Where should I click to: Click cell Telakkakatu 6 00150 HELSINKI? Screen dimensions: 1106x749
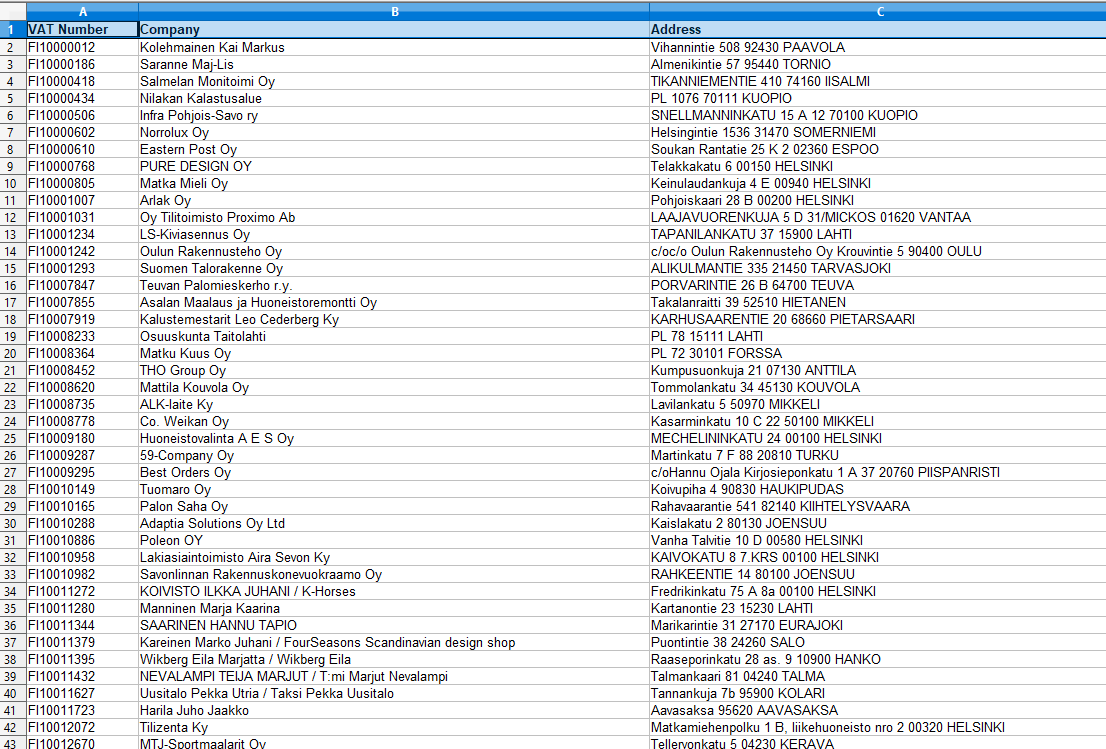click(877, 166)
